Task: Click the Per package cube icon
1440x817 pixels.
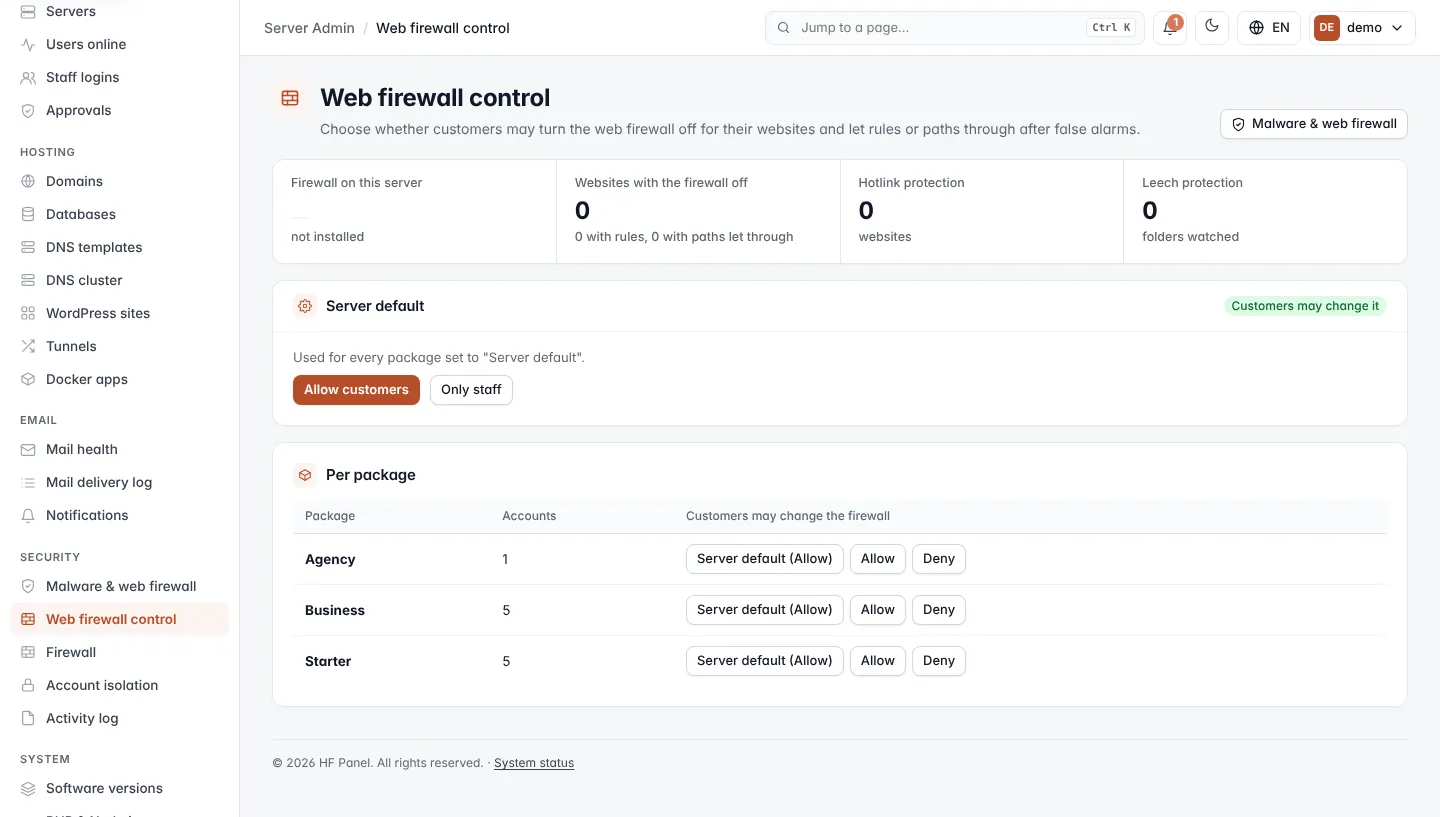Action: pyautogui.click(x=305, y=475)
